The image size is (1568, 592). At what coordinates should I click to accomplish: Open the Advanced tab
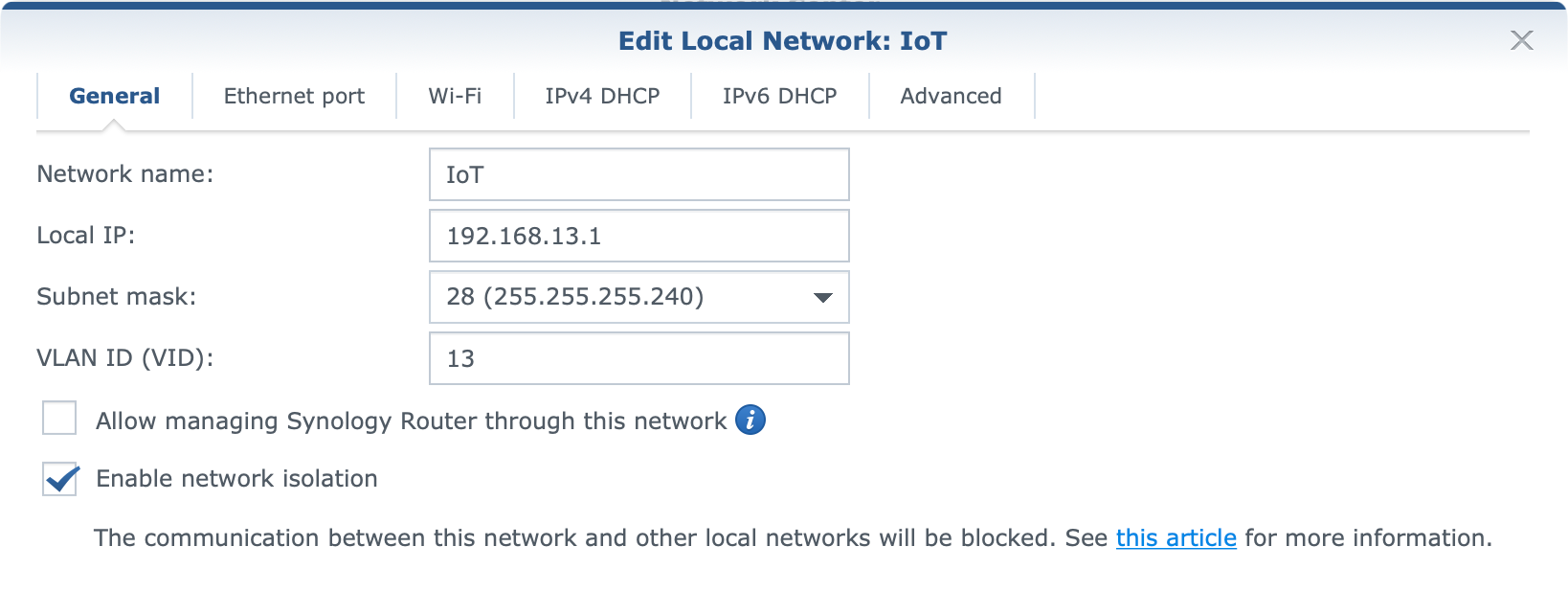coord(951,96)
